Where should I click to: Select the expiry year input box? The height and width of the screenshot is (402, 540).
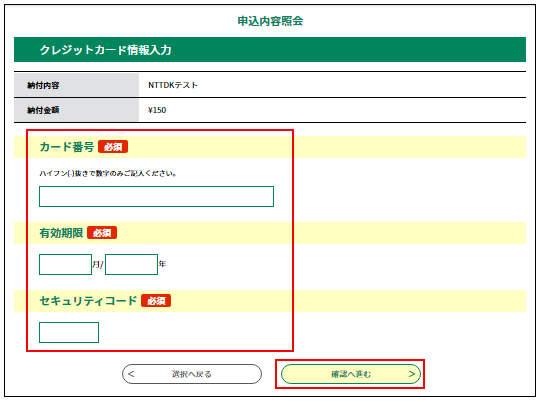(132, 264)
